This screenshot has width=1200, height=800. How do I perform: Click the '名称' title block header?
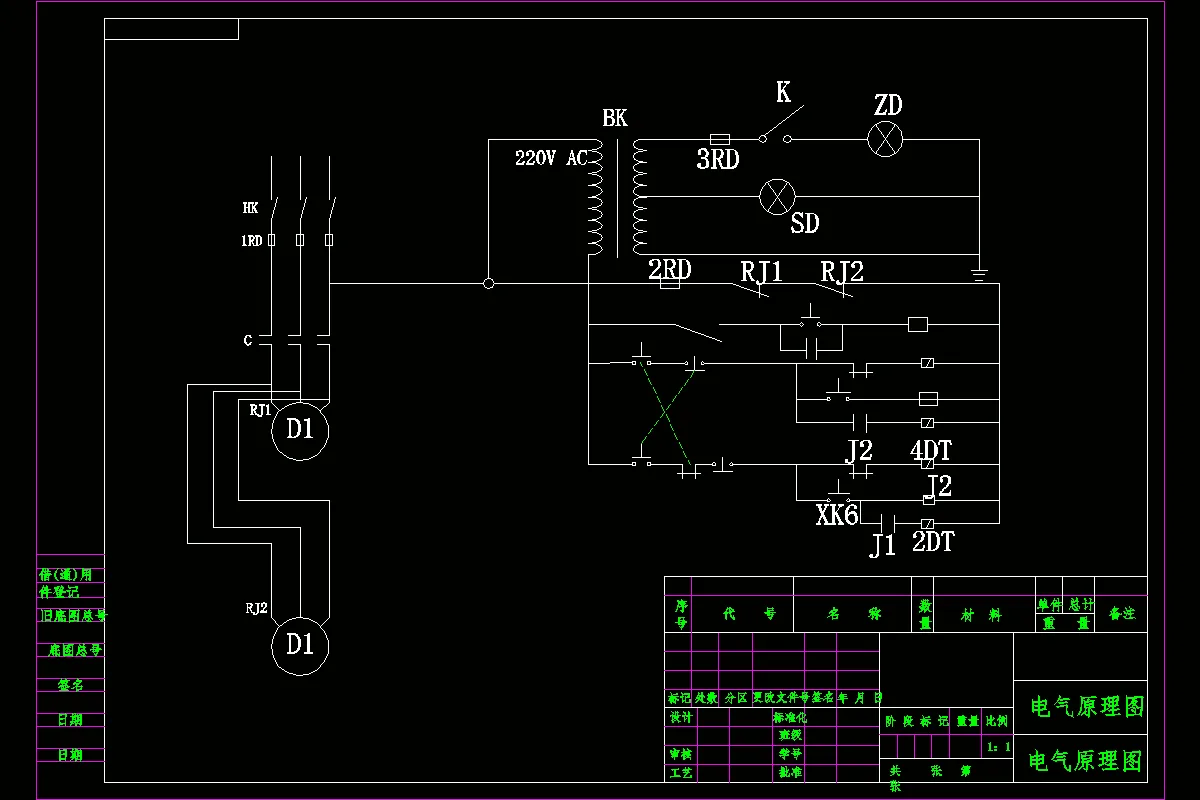pyautogui.click(x=853, y=614)
